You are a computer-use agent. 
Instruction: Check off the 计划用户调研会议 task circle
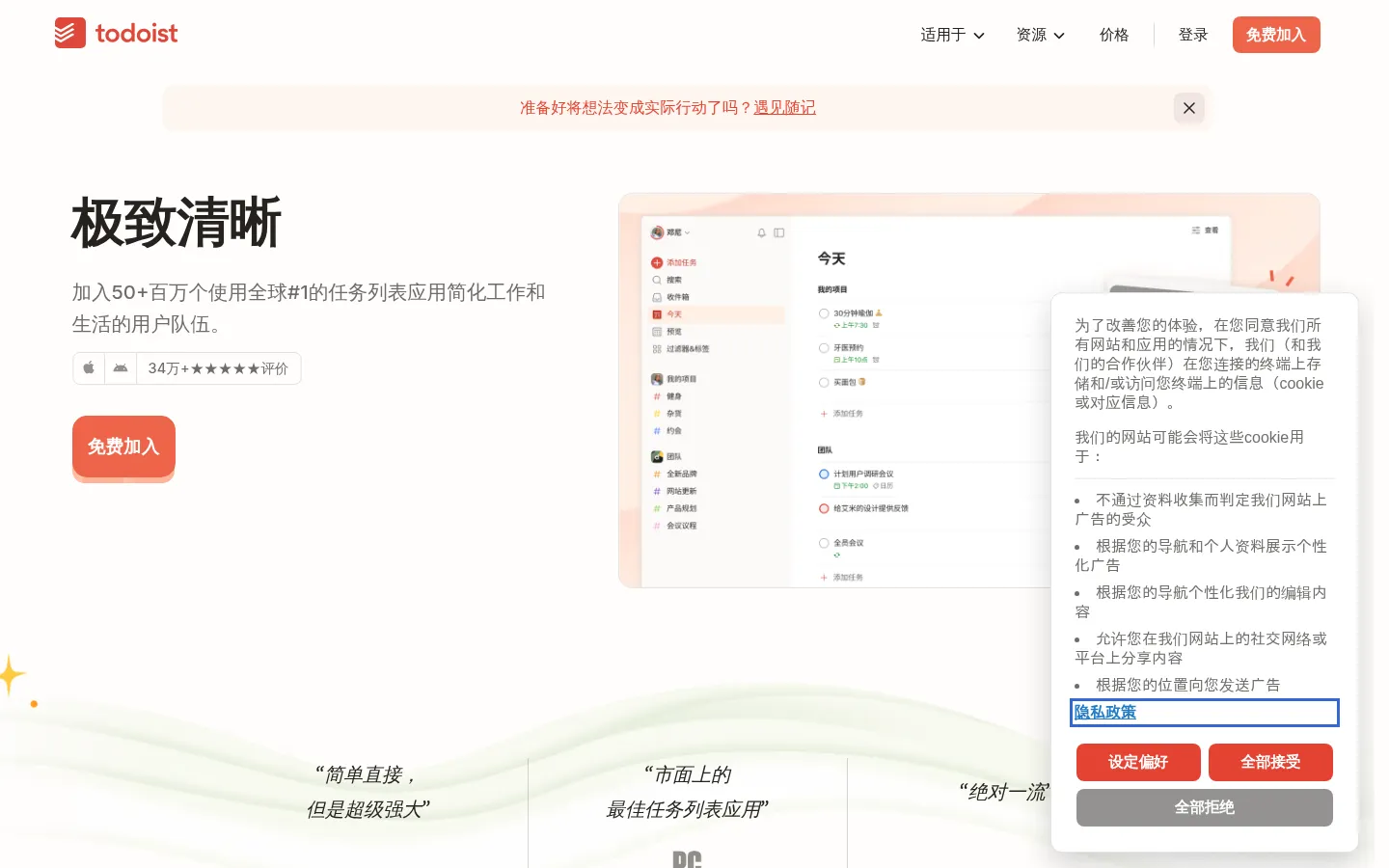824,474
